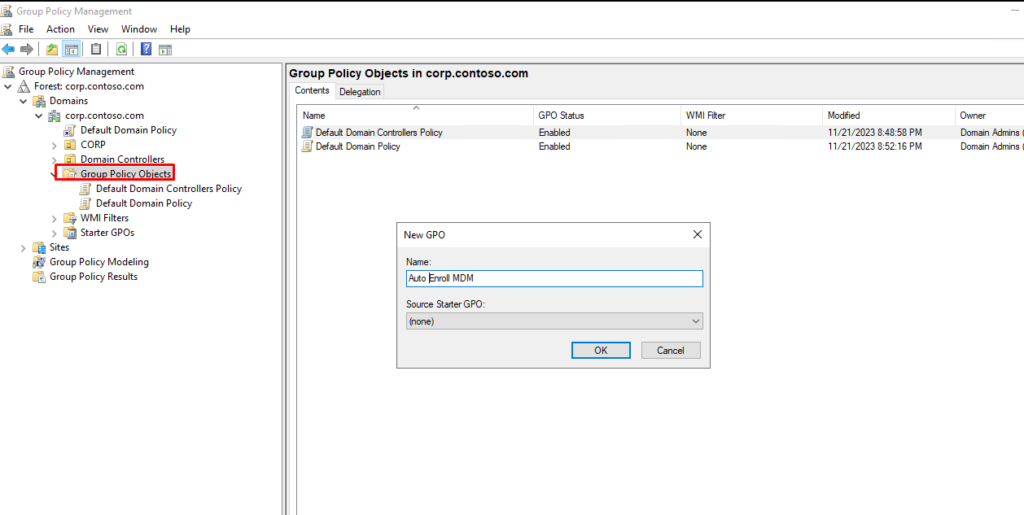Click the GPO Name text field
1024x515 pixels.
(x=554, y=279)
